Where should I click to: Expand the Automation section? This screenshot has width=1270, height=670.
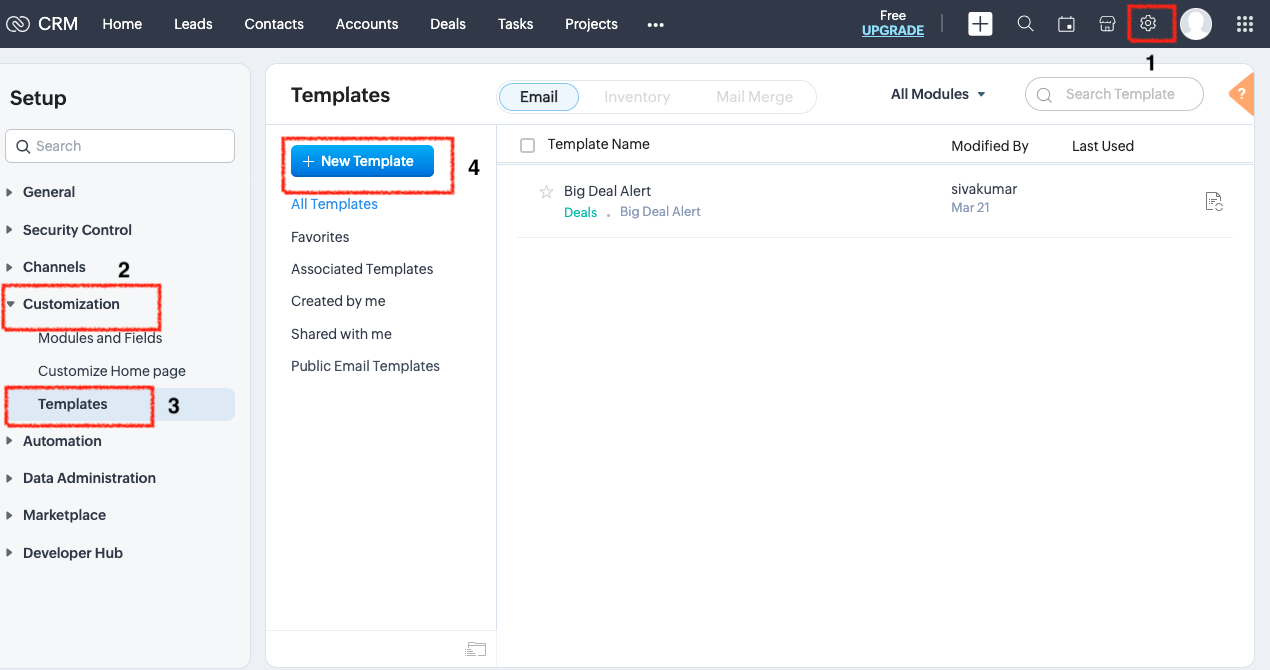62,440
